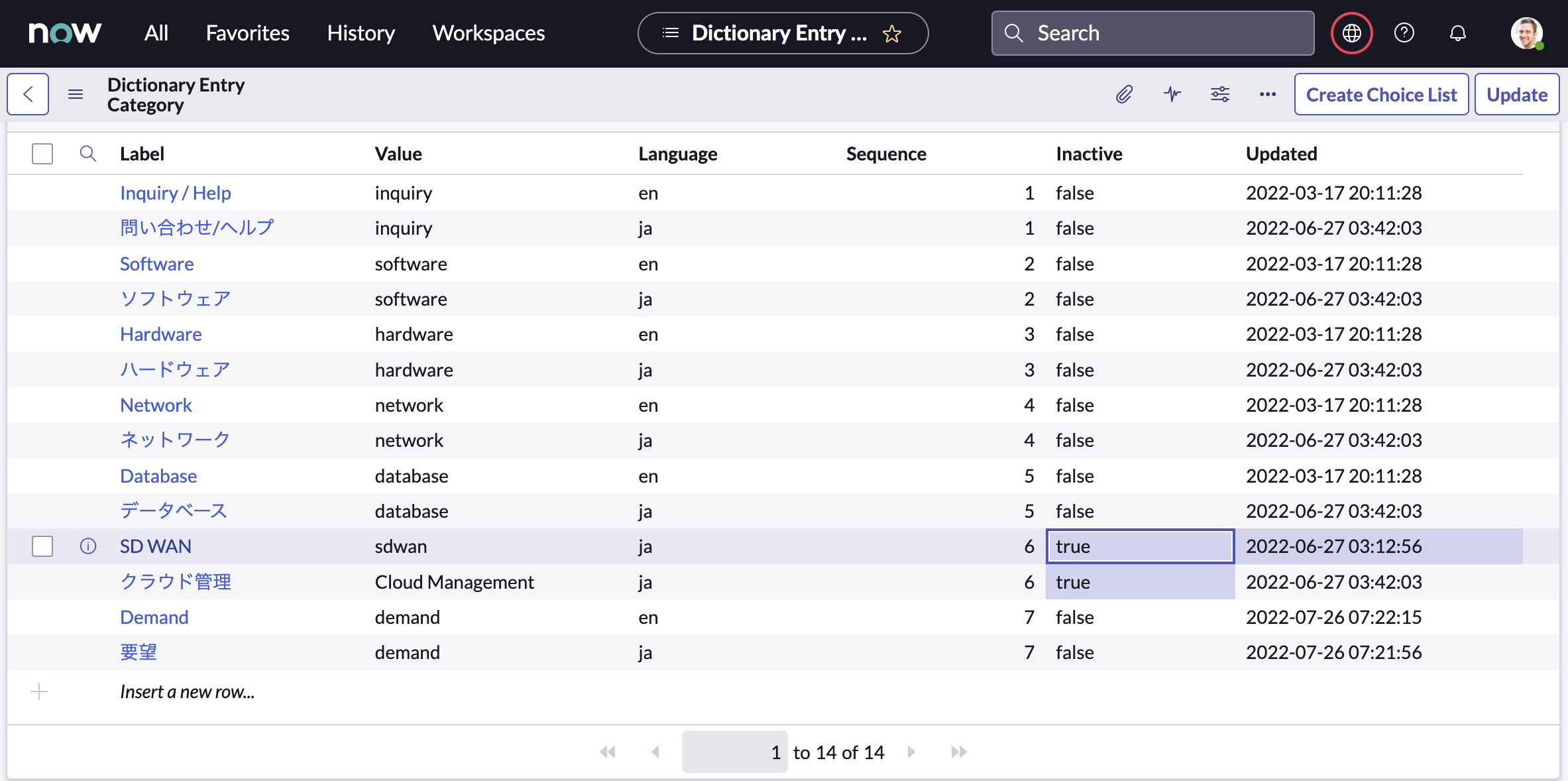Open the user avatar profile menu
Image resolution: width=1568 pixels, height=781 pixels.
click(1526, 33)
